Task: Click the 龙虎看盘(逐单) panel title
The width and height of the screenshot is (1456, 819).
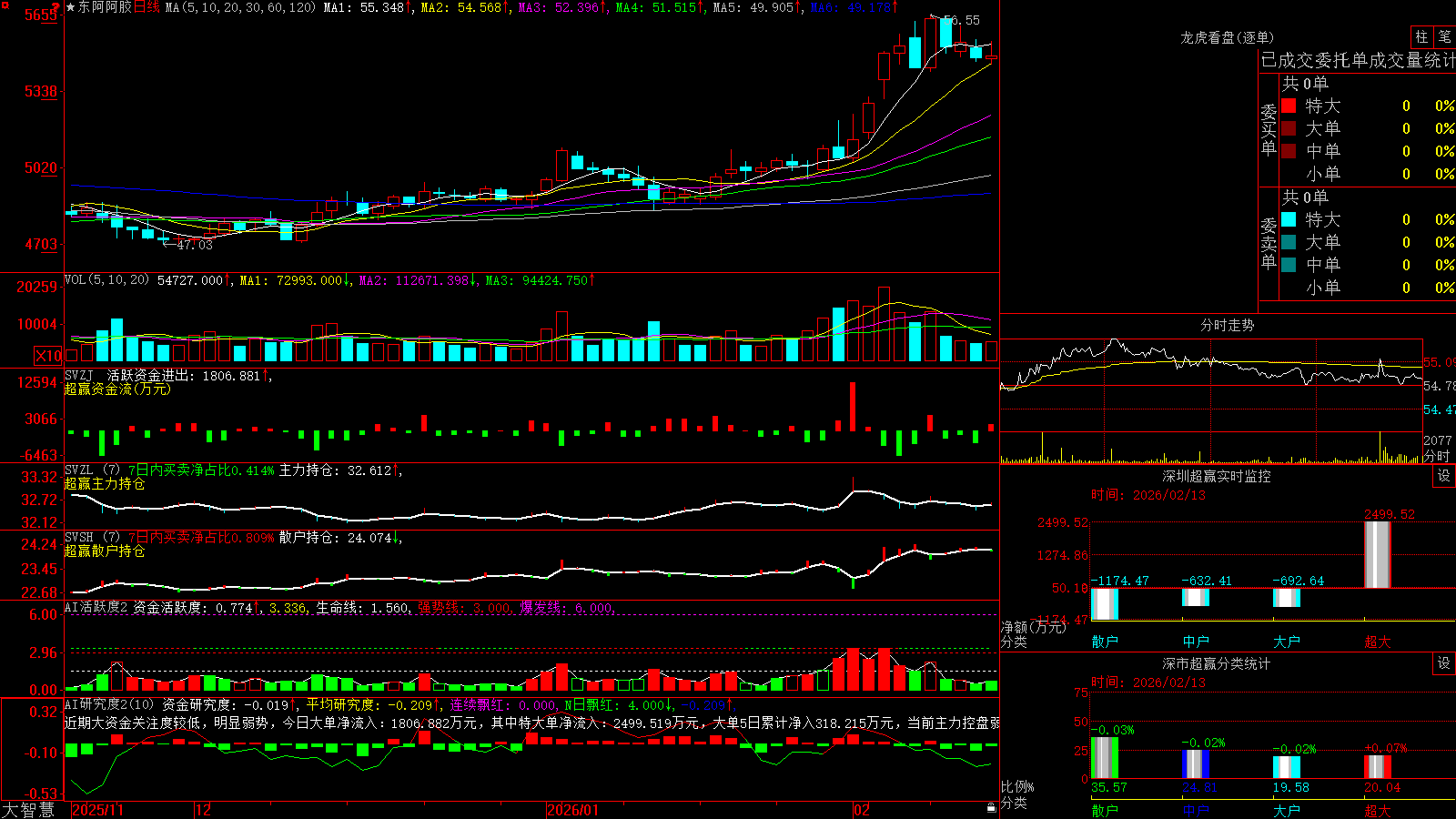Action: [1227, 37]
